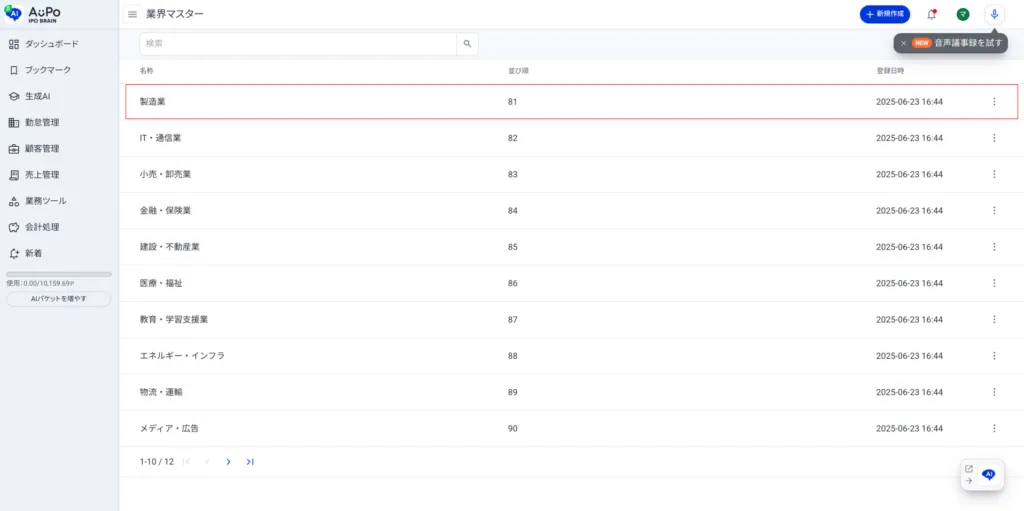1024x511 pixels.
Task: Select the エネルギー・インフラ row name
Action: pos(182,355)
